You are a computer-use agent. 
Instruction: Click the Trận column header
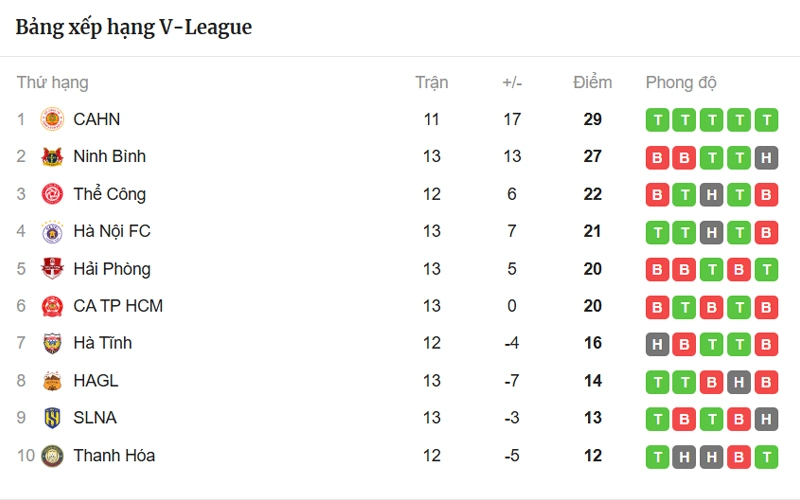431,82
